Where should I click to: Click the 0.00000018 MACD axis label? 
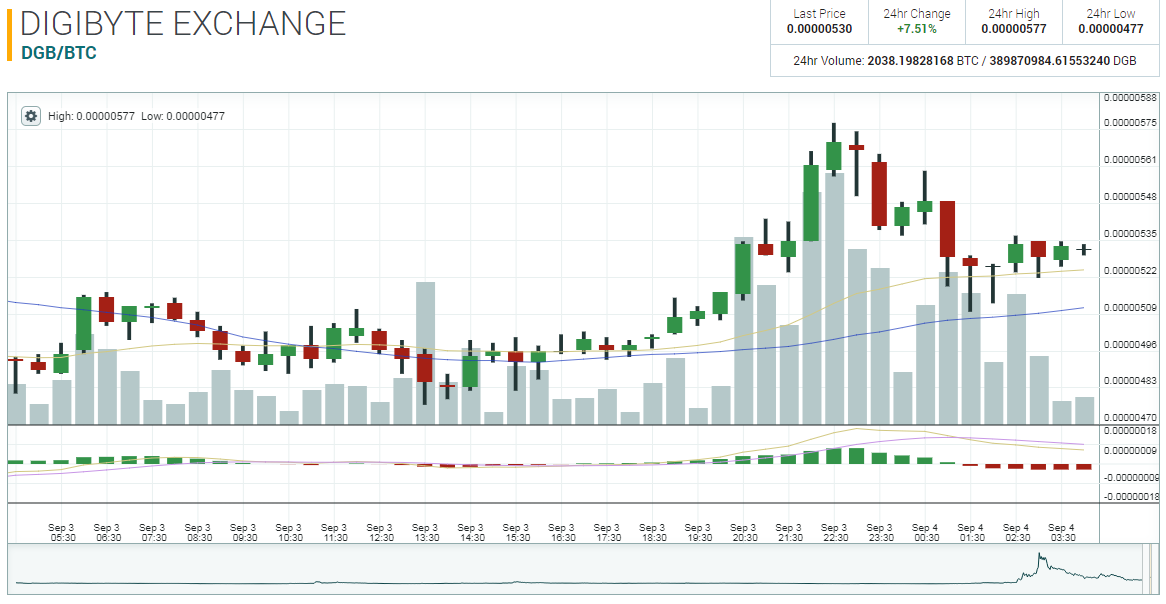[1130, 431]
